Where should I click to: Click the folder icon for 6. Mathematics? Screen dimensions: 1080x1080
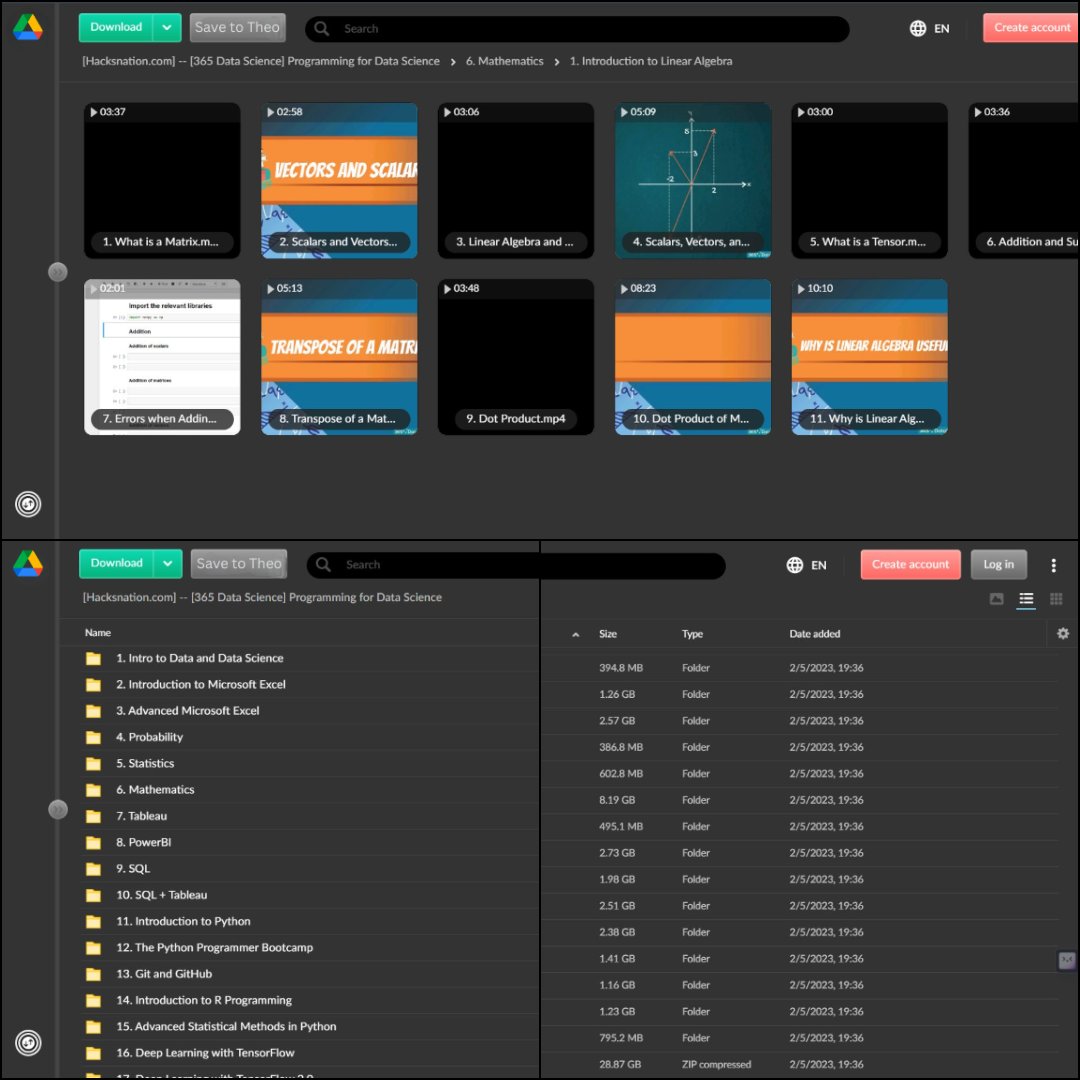coord(93,790)
